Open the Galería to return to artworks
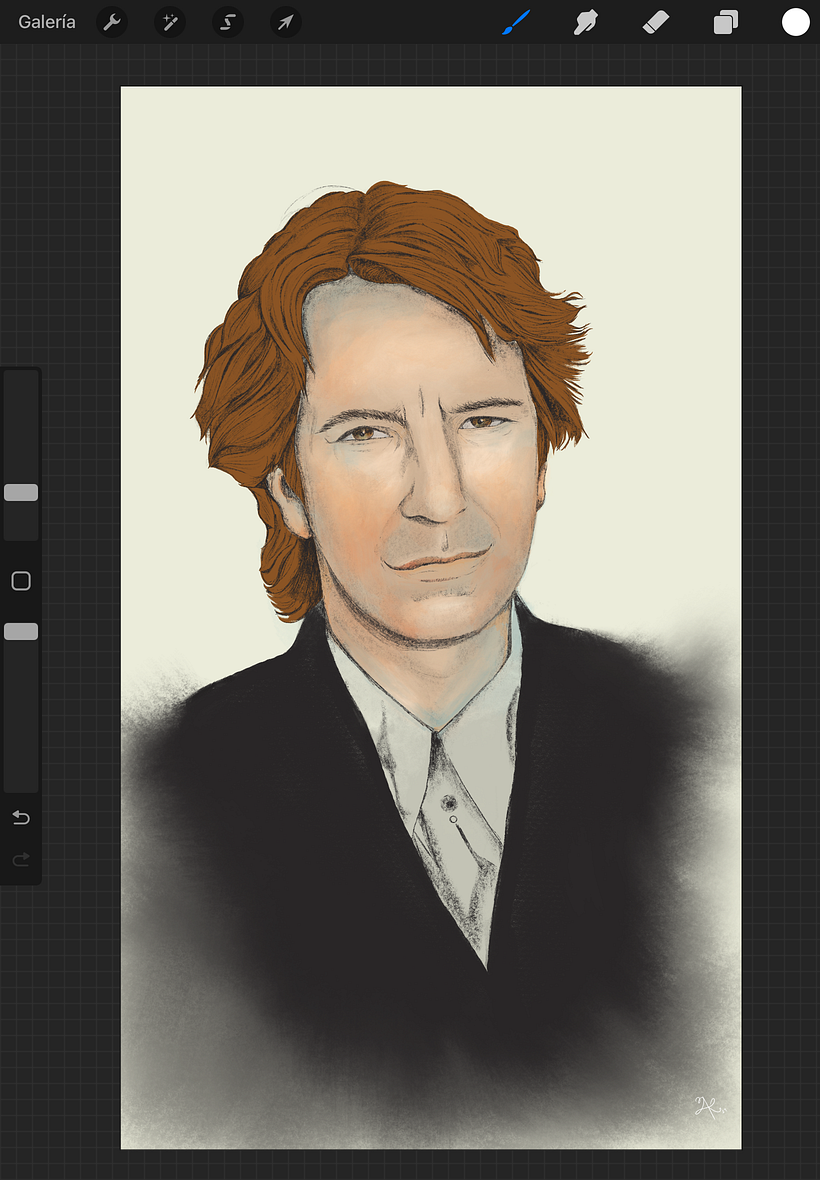Image resolution: width=820 pixels, height=1180 pixels. tap(47, 22)
